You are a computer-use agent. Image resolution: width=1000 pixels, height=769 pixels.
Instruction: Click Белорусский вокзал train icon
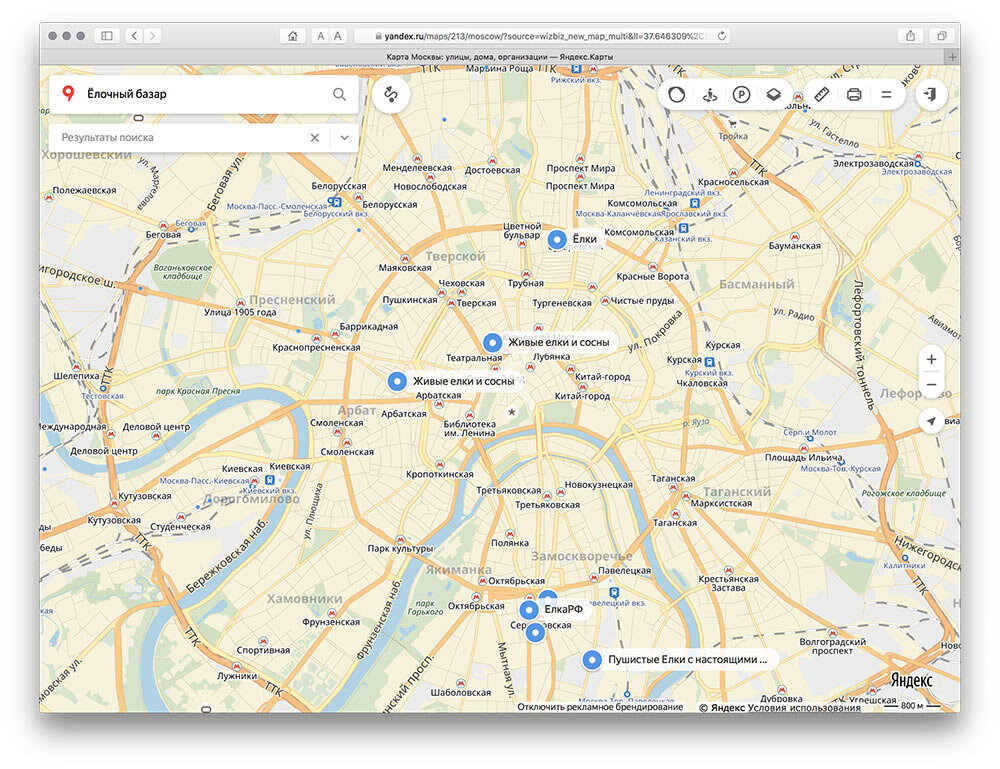(x=336, y=202)
